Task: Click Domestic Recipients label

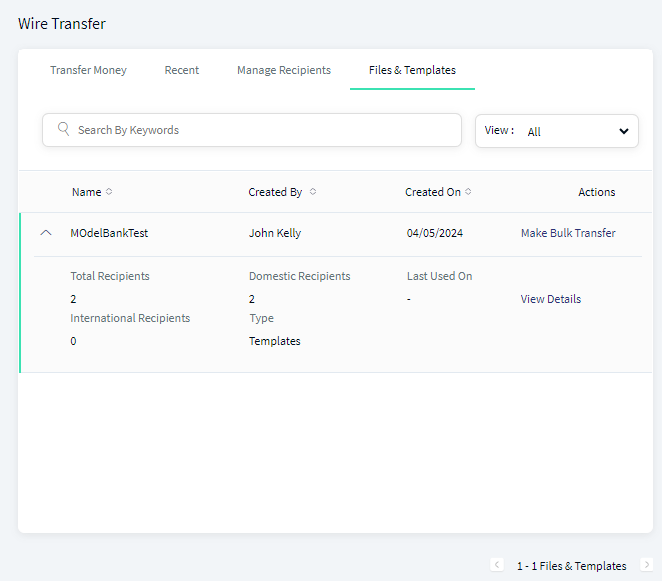Action: coord(299,276)
